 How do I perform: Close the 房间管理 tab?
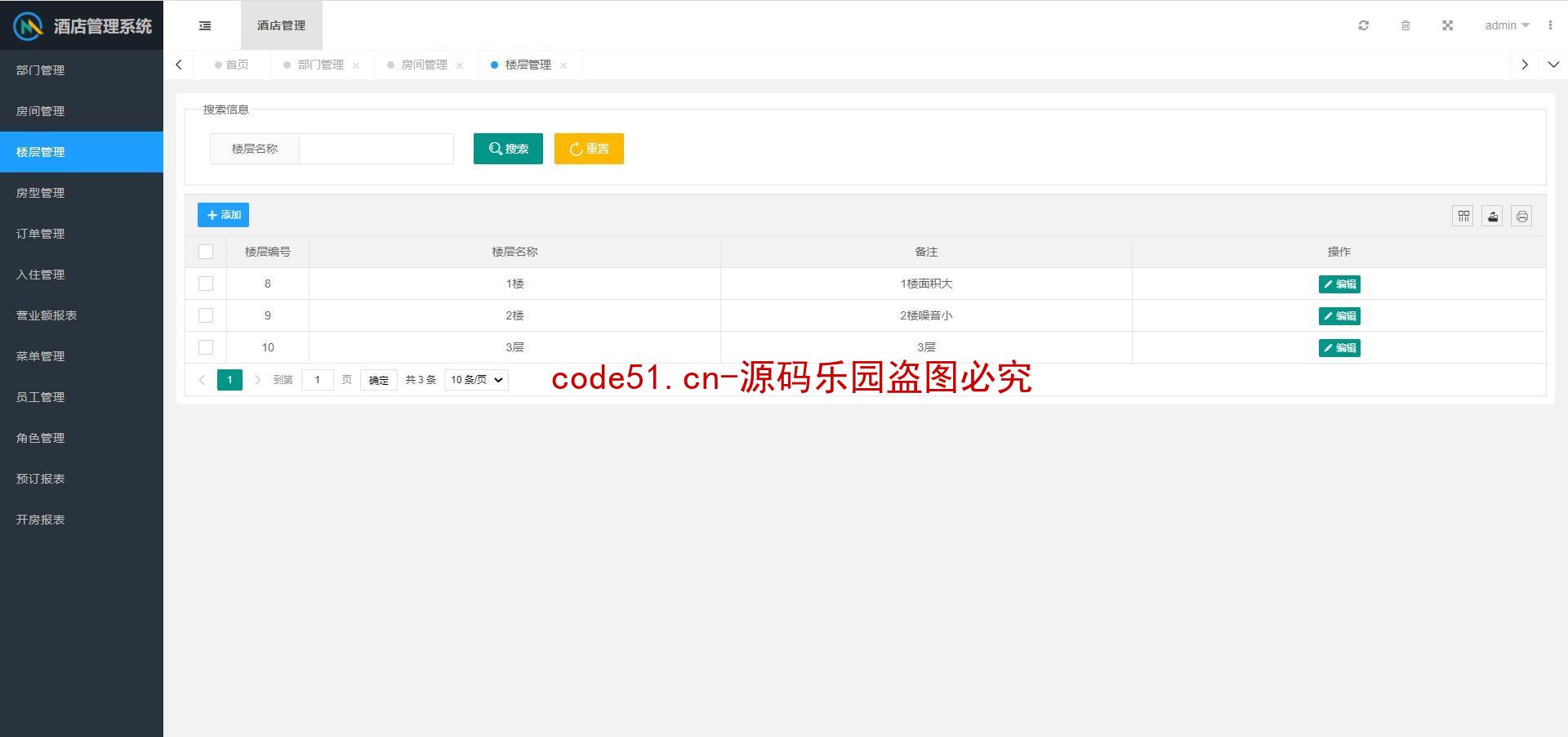pos(460,65)
